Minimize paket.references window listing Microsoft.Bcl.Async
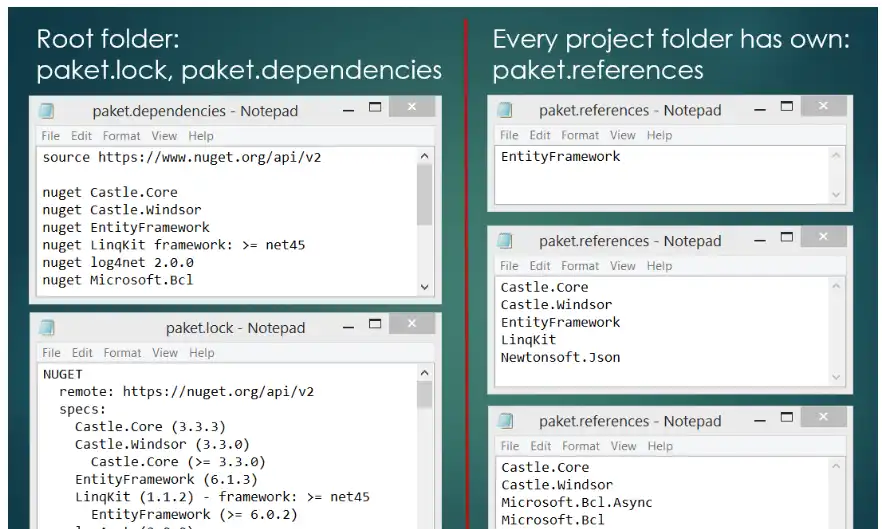The image size is (882, 529). coord(760,420)
